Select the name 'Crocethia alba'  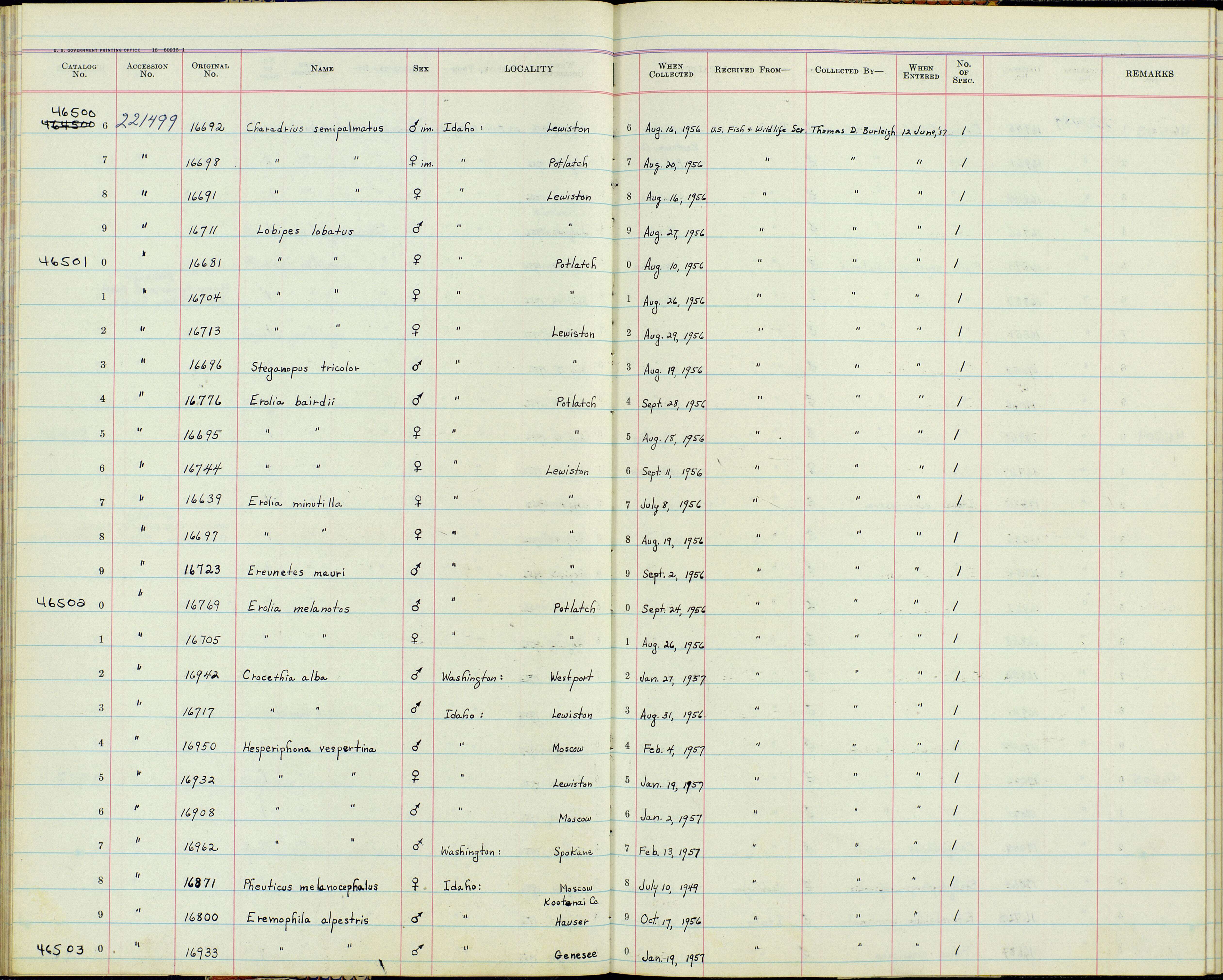285,676
